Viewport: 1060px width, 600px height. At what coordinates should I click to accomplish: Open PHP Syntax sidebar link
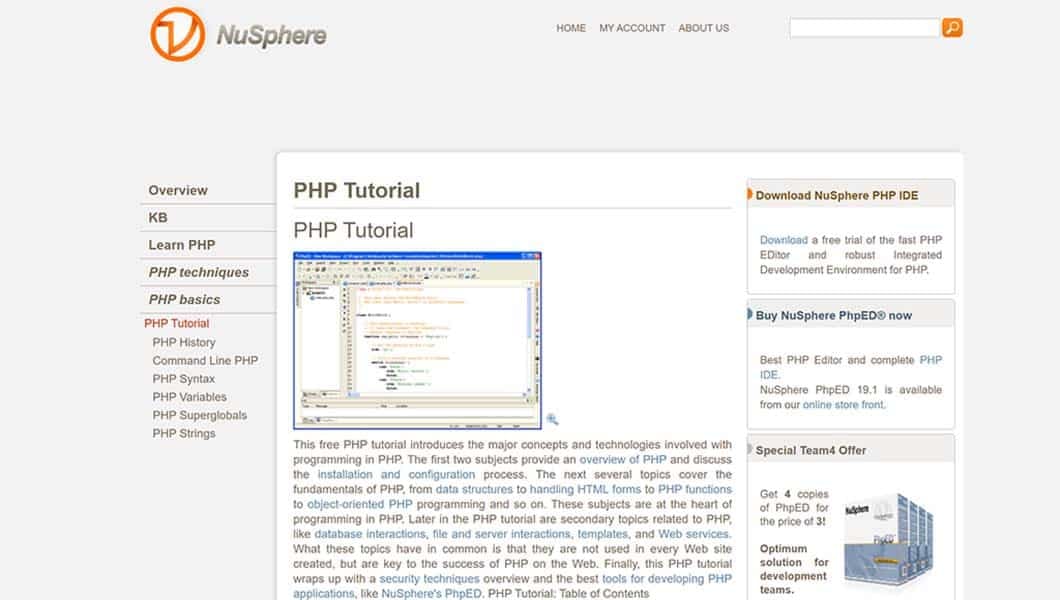[183, 379]
